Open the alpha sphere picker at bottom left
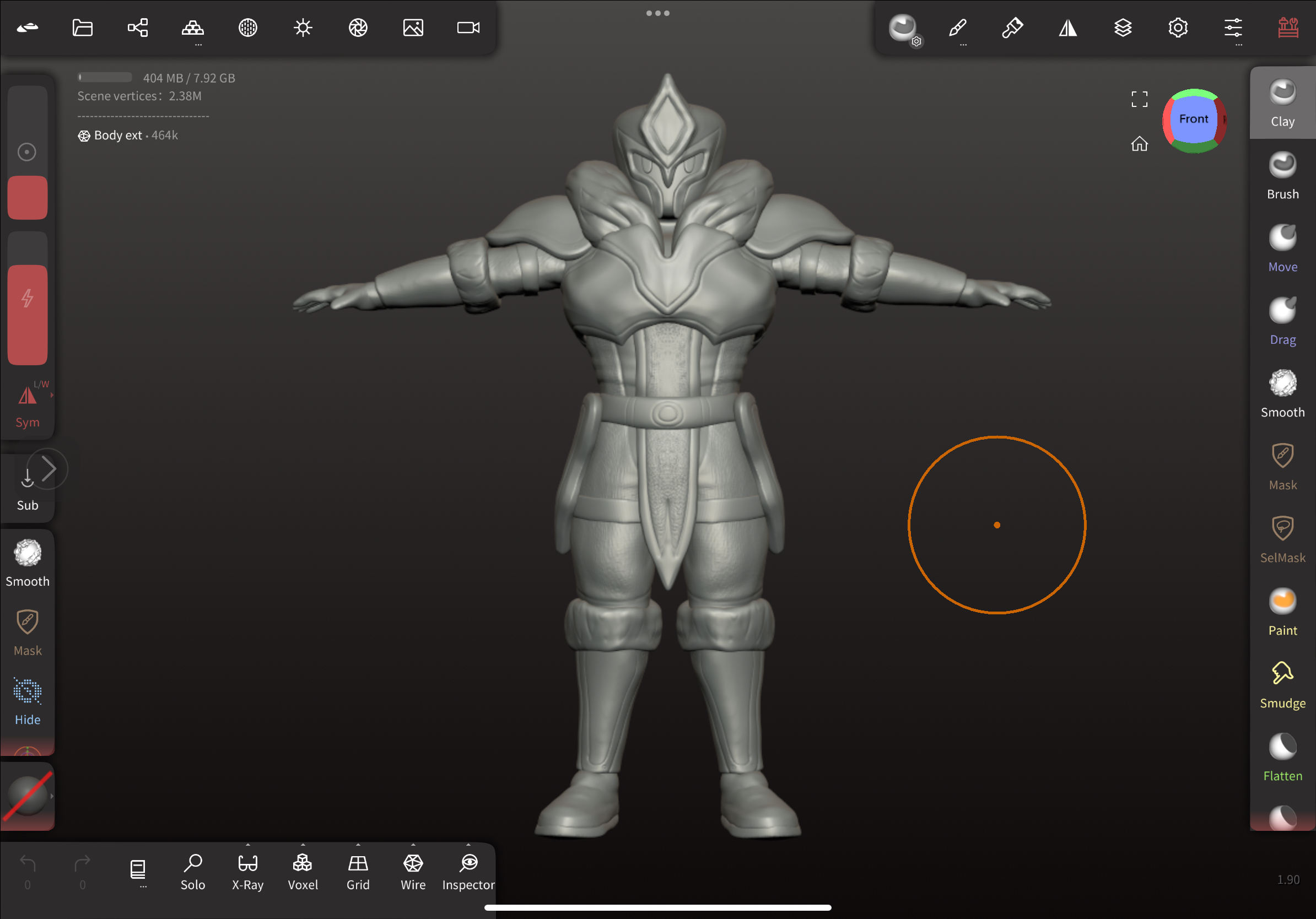The width and height of the screenshot is (1316, 919). (27, 795)
